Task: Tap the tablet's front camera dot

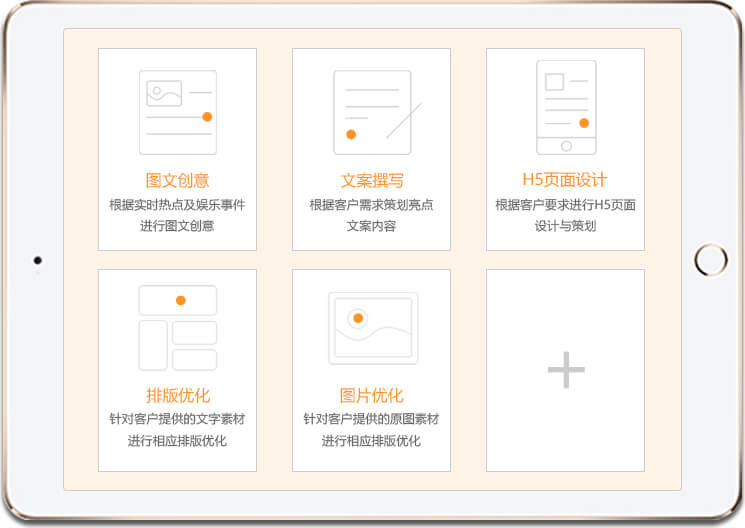Action: point(38,261)
